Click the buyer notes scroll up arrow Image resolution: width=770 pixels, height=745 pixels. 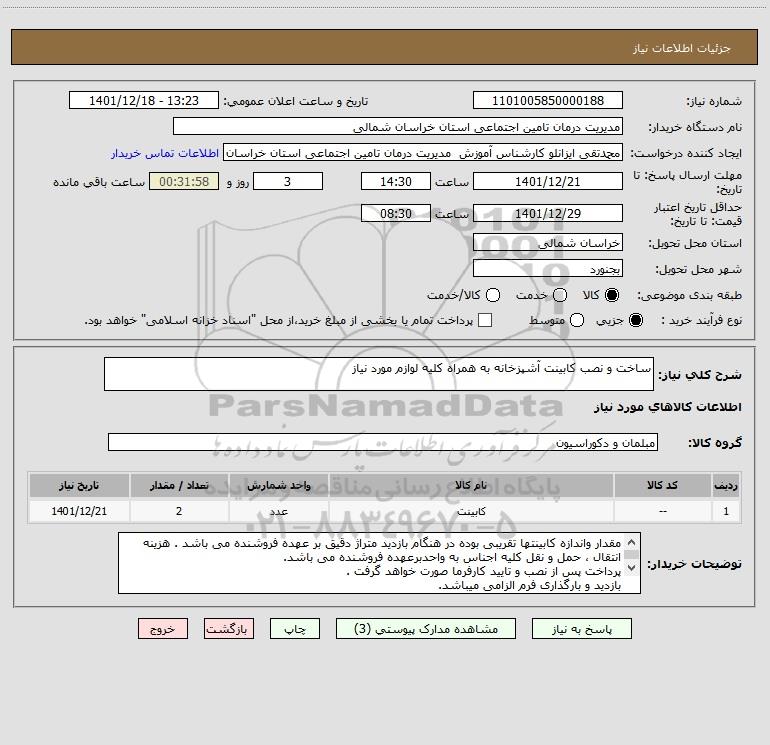click(632, 542)
